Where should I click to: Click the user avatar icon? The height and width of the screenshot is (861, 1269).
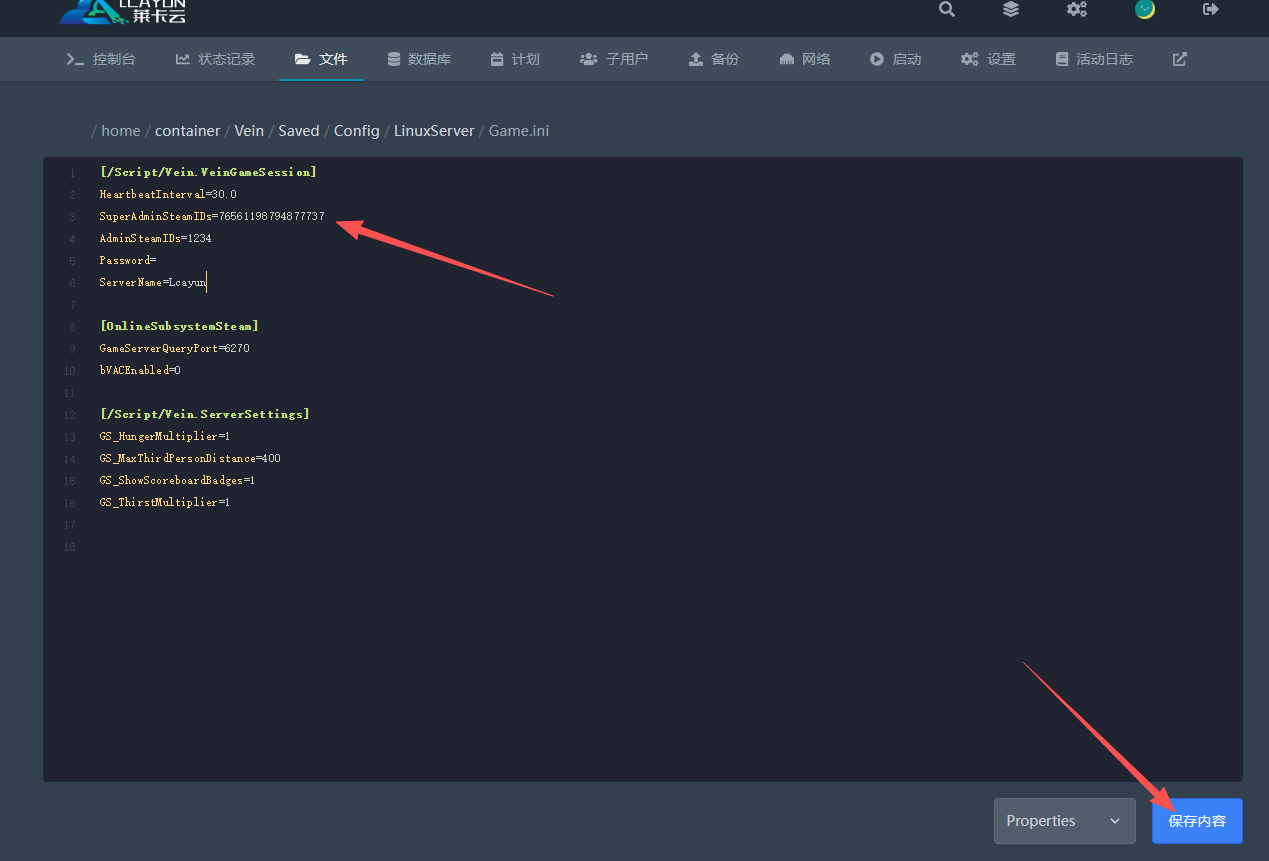[x=1145, y=10]
